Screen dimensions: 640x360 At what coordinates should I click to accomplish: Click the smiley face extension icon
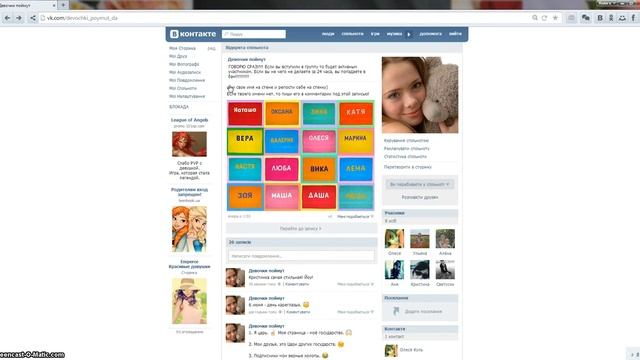coord(622,18)
